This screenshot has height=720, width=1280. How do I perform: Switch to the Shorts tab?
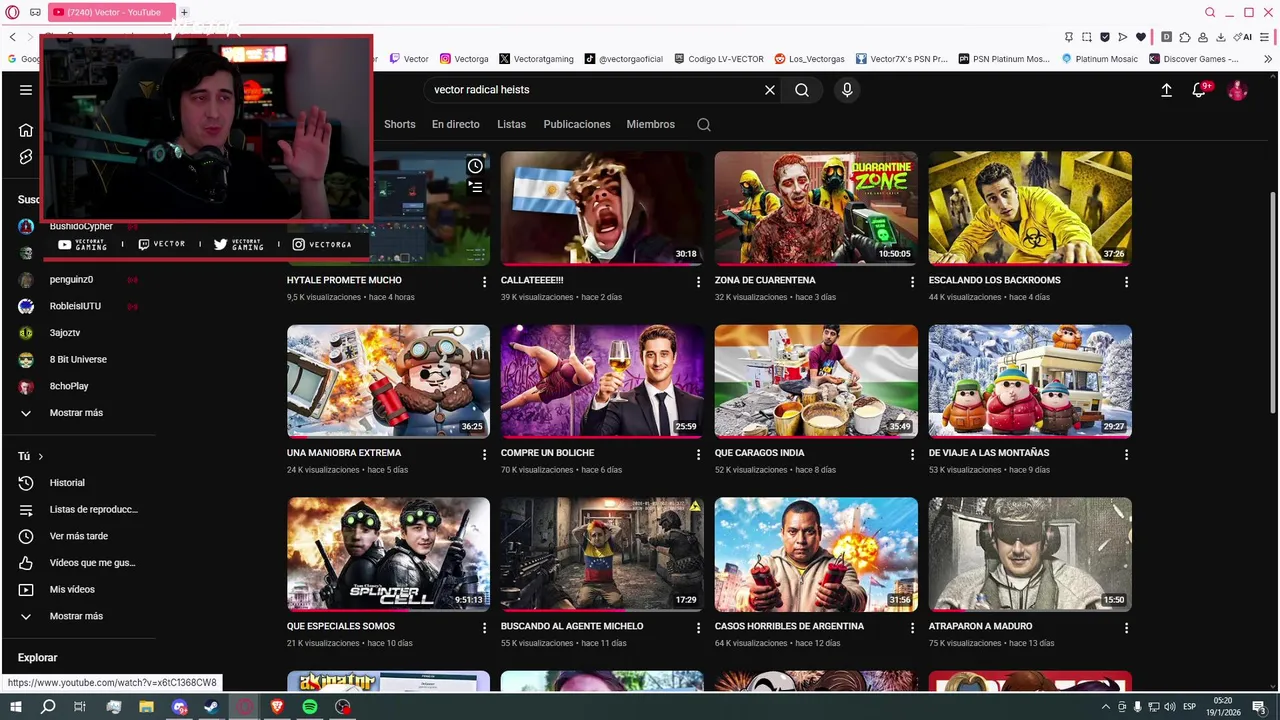(399, 125)
